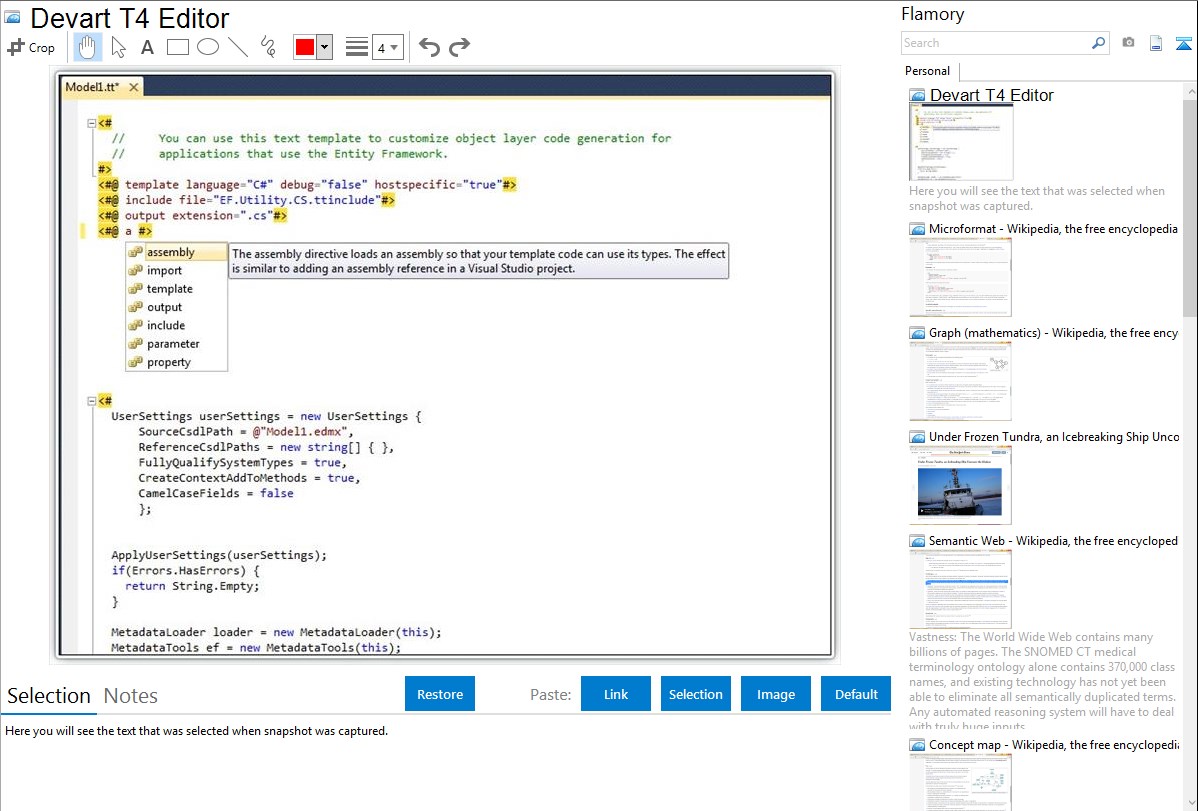Click the 'CamelCaseFields = false' line
The image size is (1198, 811).
[x=215, y=494]
